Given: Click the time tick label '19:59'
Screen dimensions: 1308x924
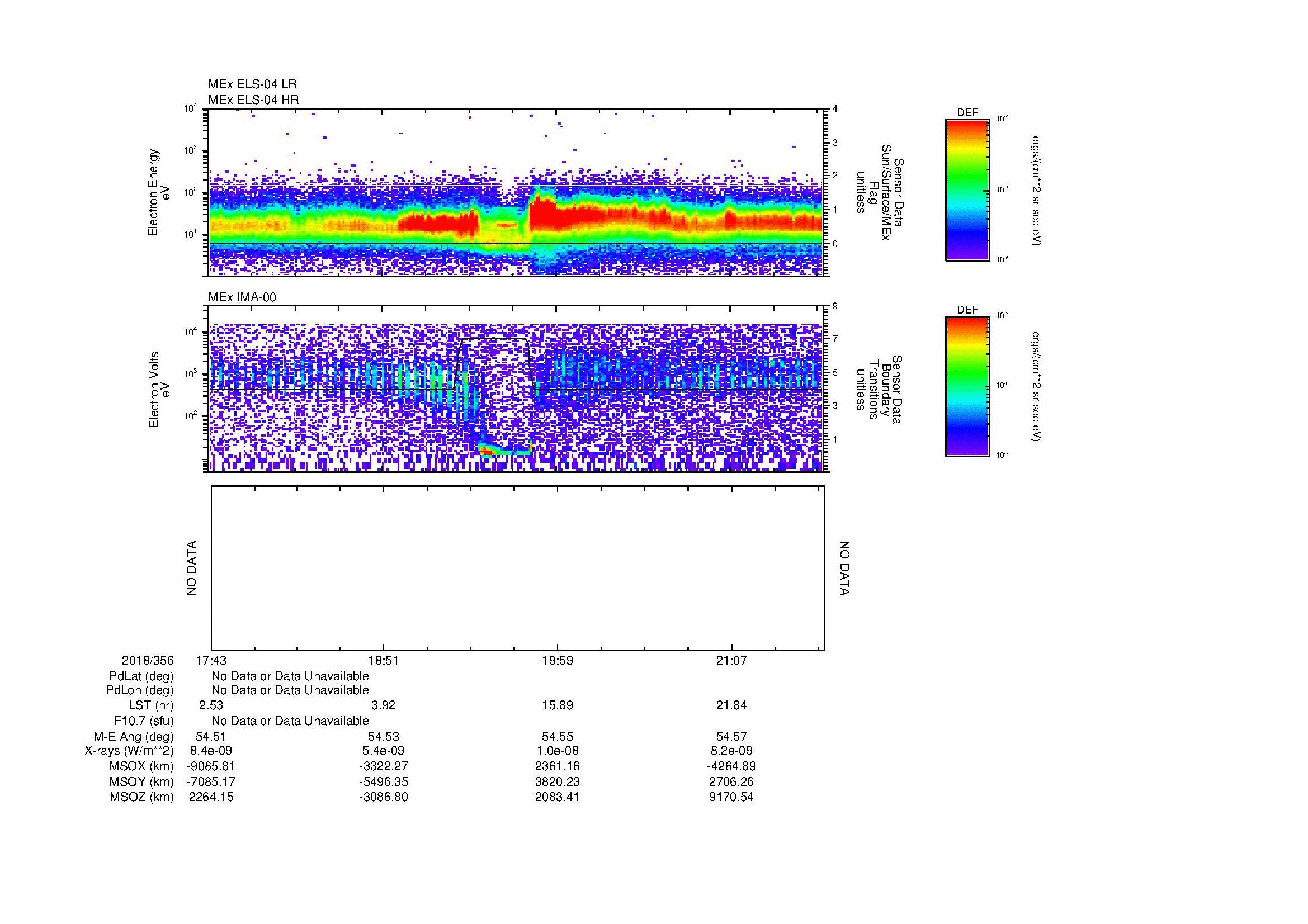Looking at the screenshot, I should (x=558, y=660).
